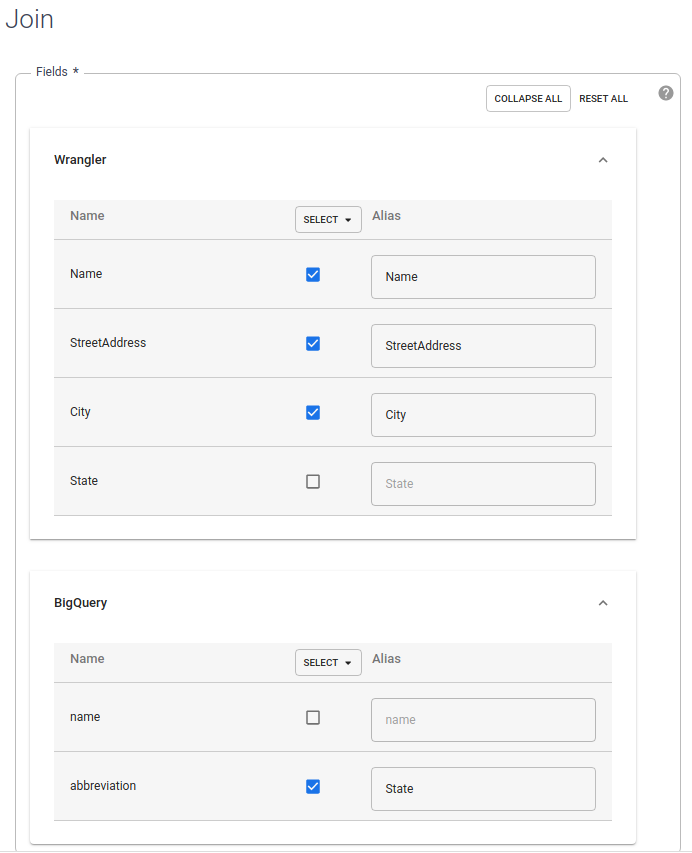Enable the State checkbox in Wrangler
The image size is (692, 853).
[313, 481]
